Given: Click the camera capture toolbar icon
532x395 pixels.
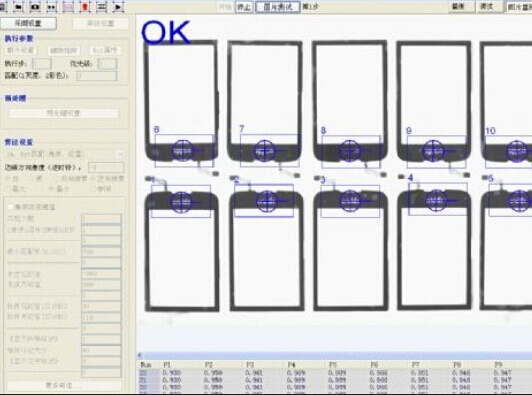Looking at the screenshot, I should tap(35, 6).
